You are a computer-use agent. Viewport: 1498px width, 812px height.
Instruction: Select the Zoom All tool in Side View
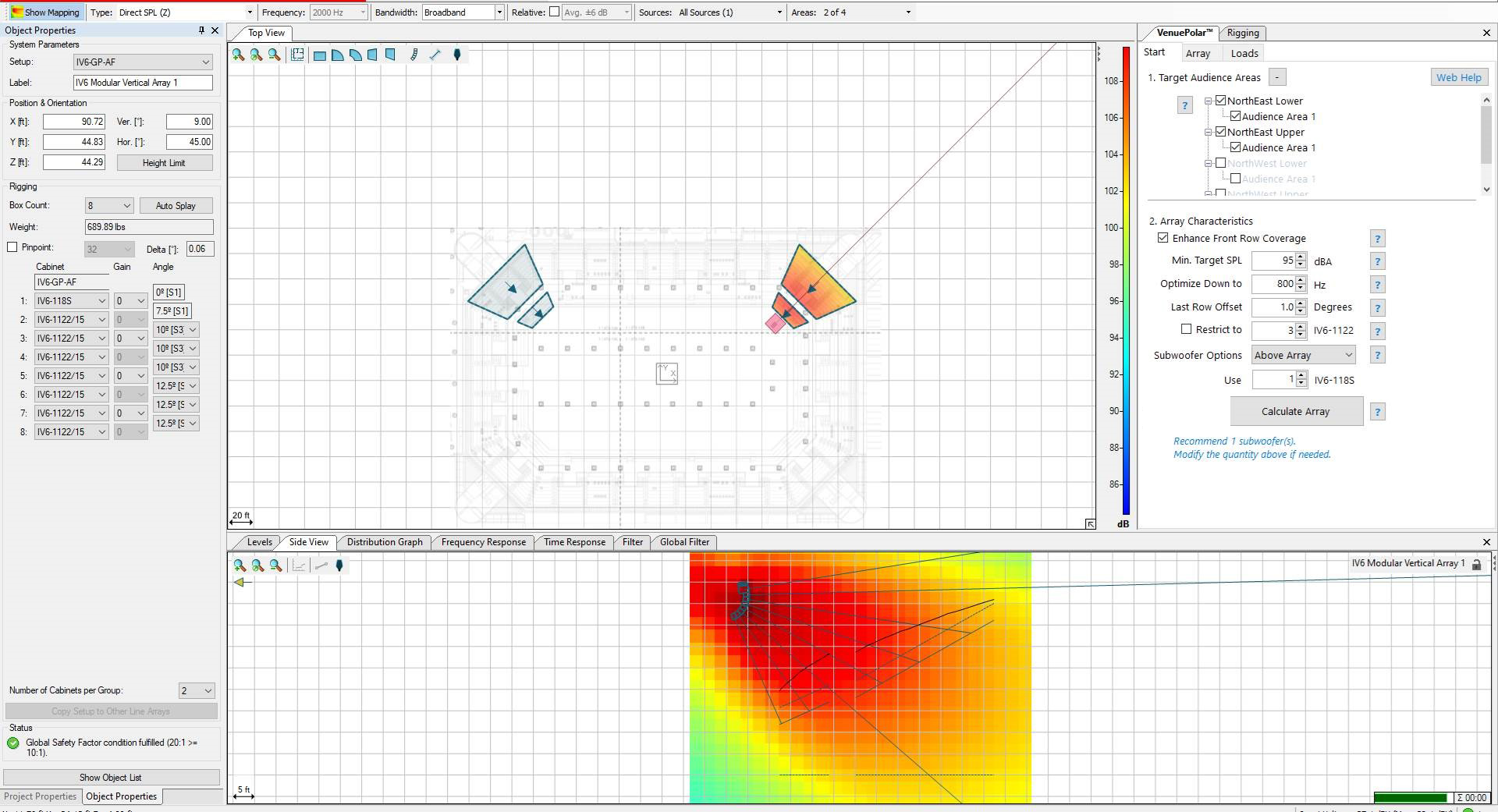[x=258, y=566]
